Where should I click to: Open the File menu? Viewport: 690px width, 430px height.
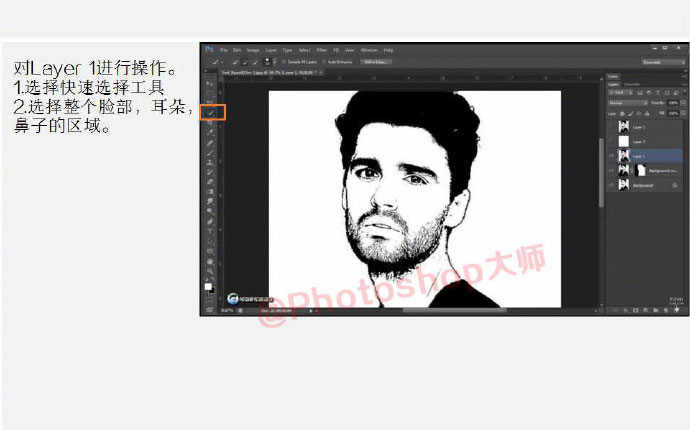[x=224, y=50]
